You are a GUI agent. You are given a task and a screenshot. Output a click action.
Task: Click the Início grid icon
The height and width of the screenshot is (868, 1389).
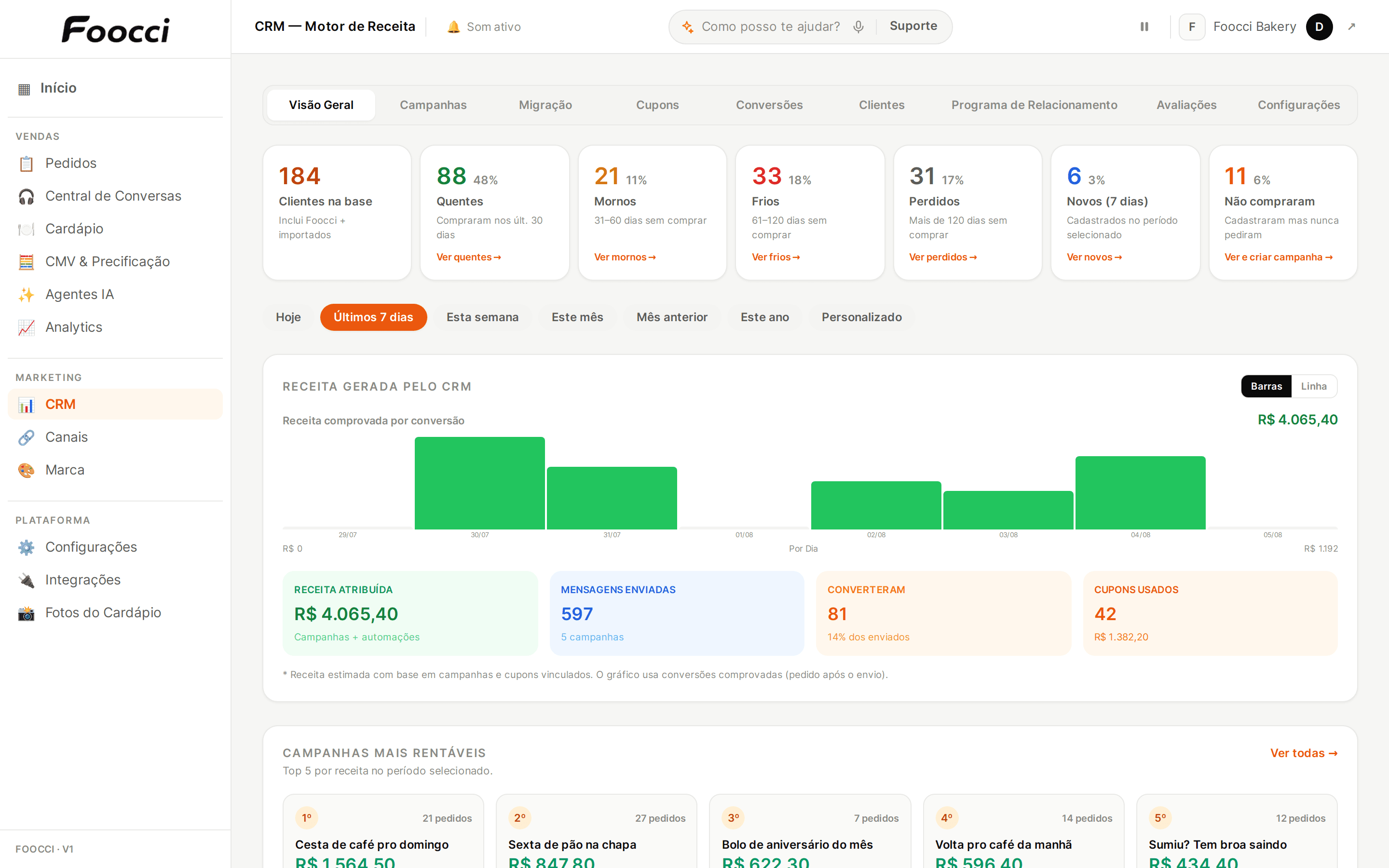pos(24,89)
